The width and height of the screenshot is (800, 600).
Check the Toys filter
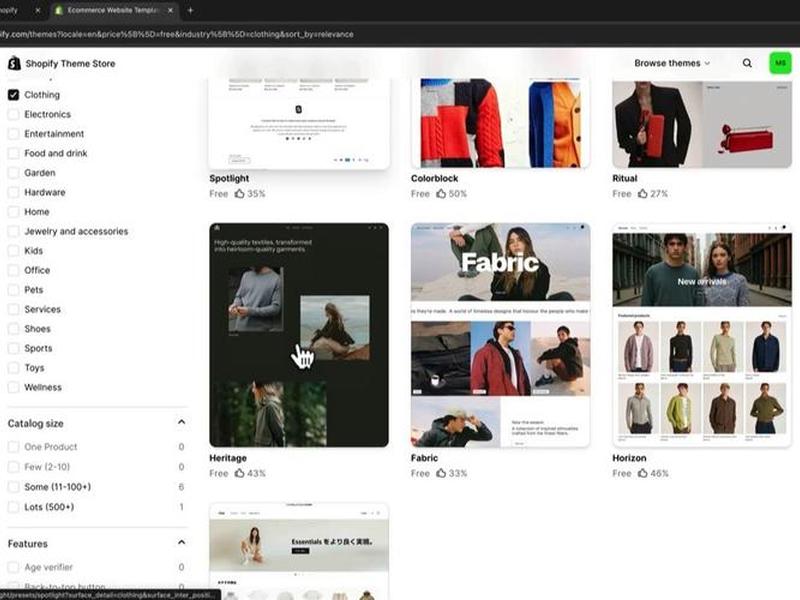pyautogui.click(x=13, y=368)
